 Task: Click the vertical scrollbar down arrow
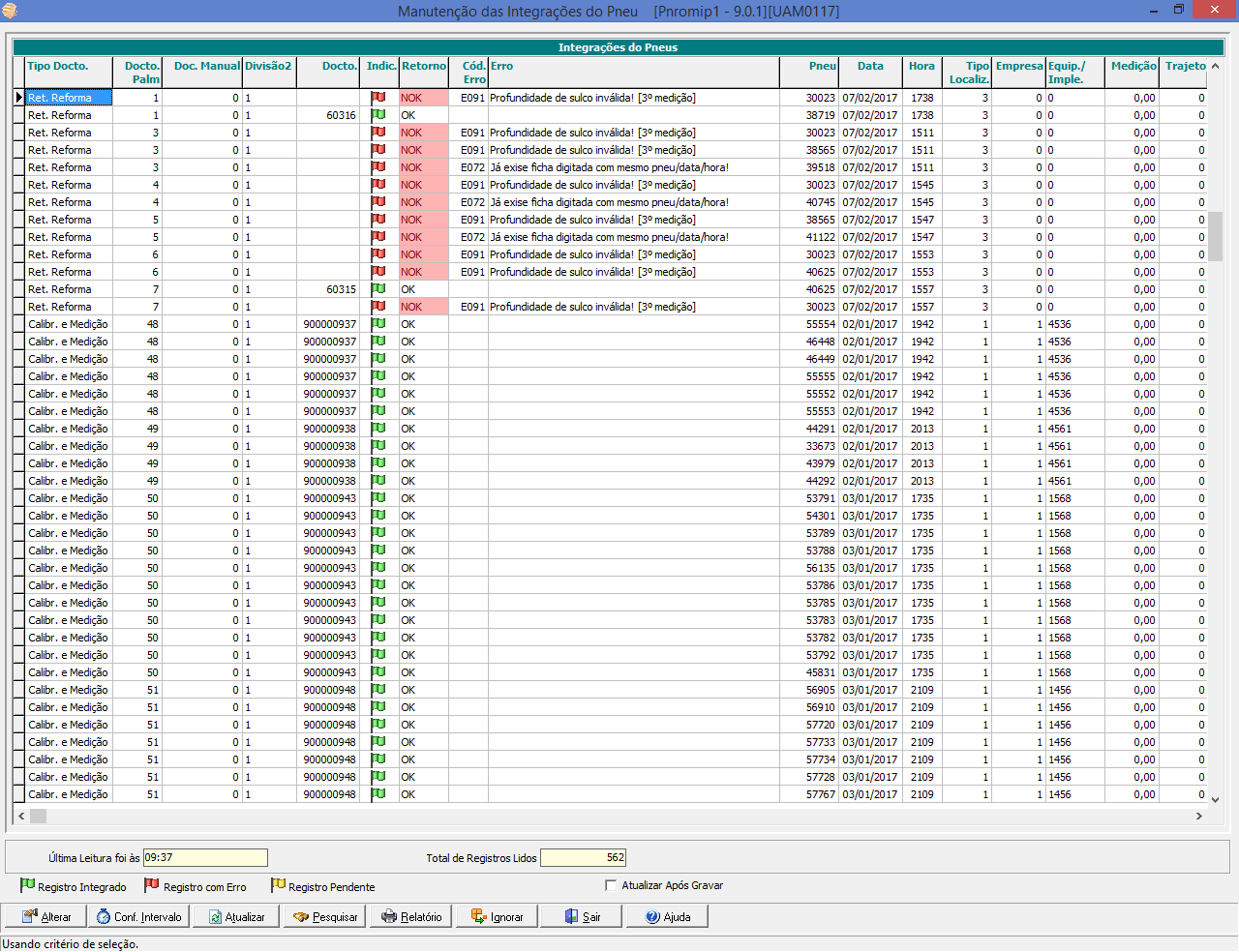tap(1215, 799)
